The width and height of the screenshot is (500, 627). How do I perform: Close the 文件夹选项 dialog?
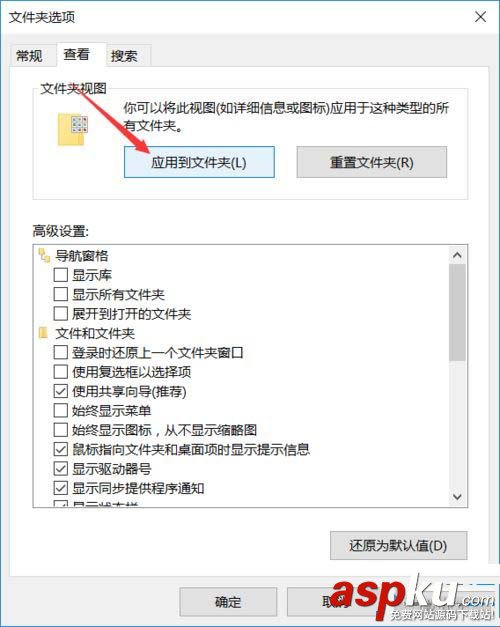click(480, 17)
